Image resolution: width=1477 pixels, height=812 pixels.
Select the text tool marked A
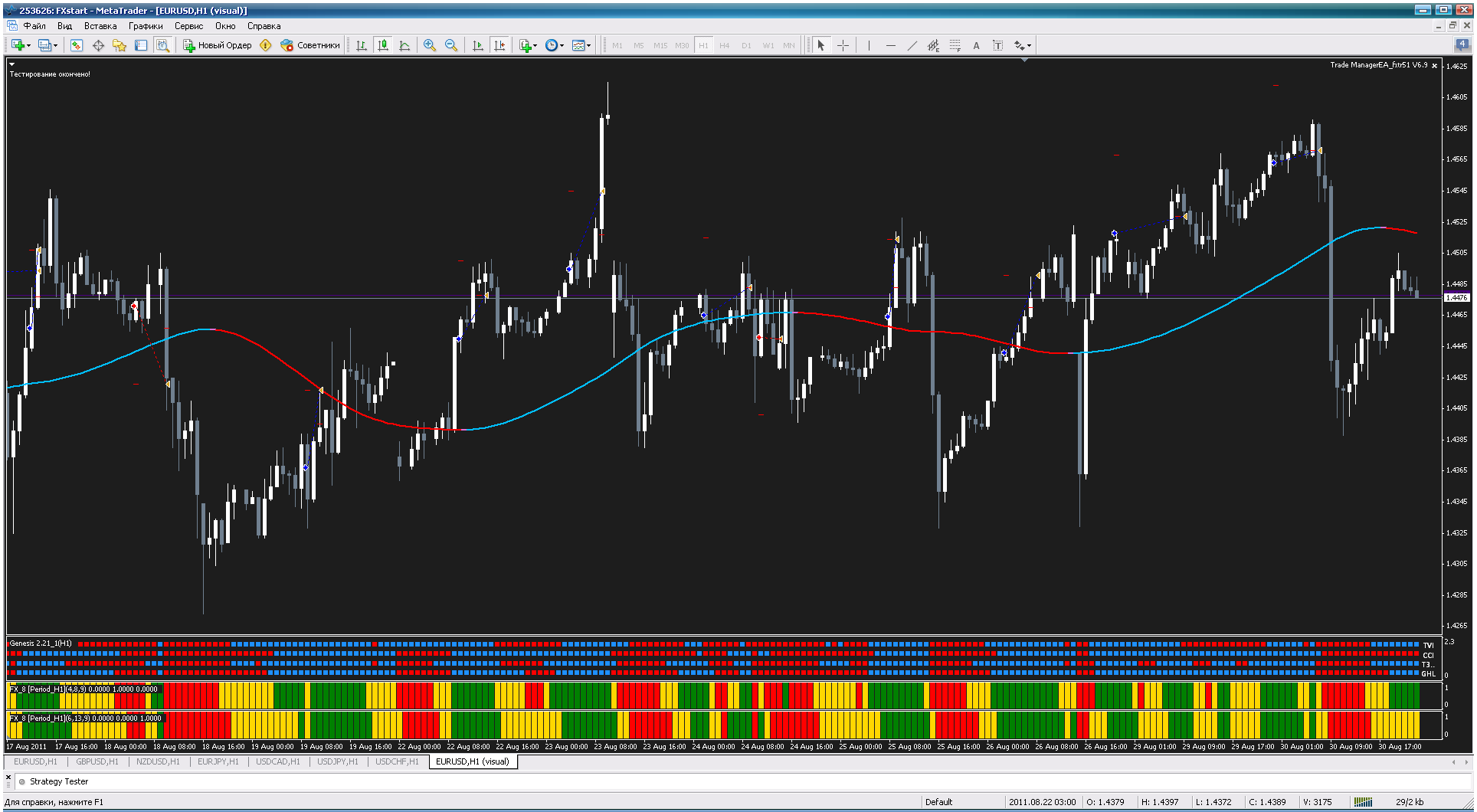click(976, 45)
